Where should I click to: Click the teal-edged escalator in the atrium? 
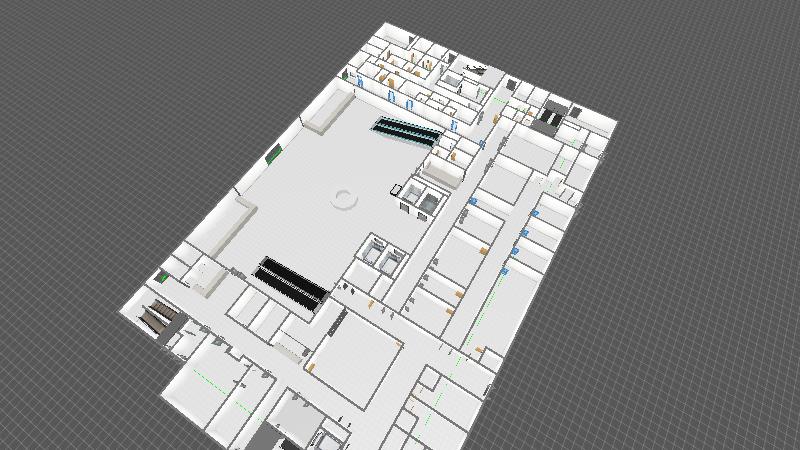coord(407,131)
